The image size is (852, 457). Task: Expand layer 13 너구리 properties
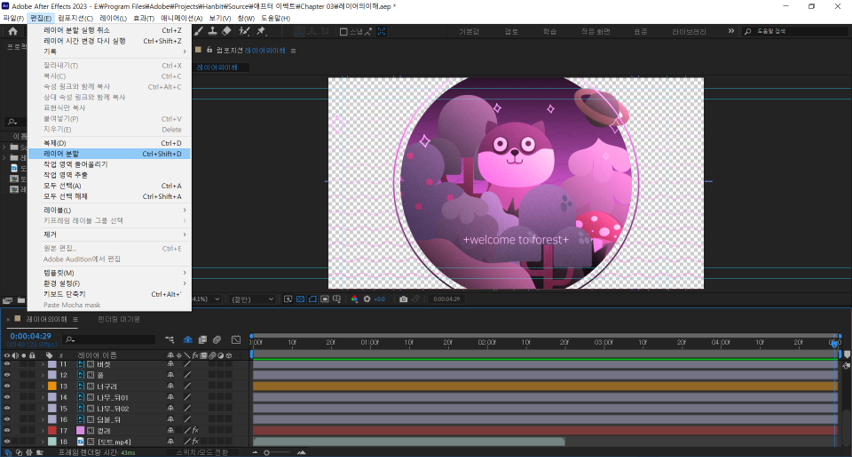(x=42, y=386)
